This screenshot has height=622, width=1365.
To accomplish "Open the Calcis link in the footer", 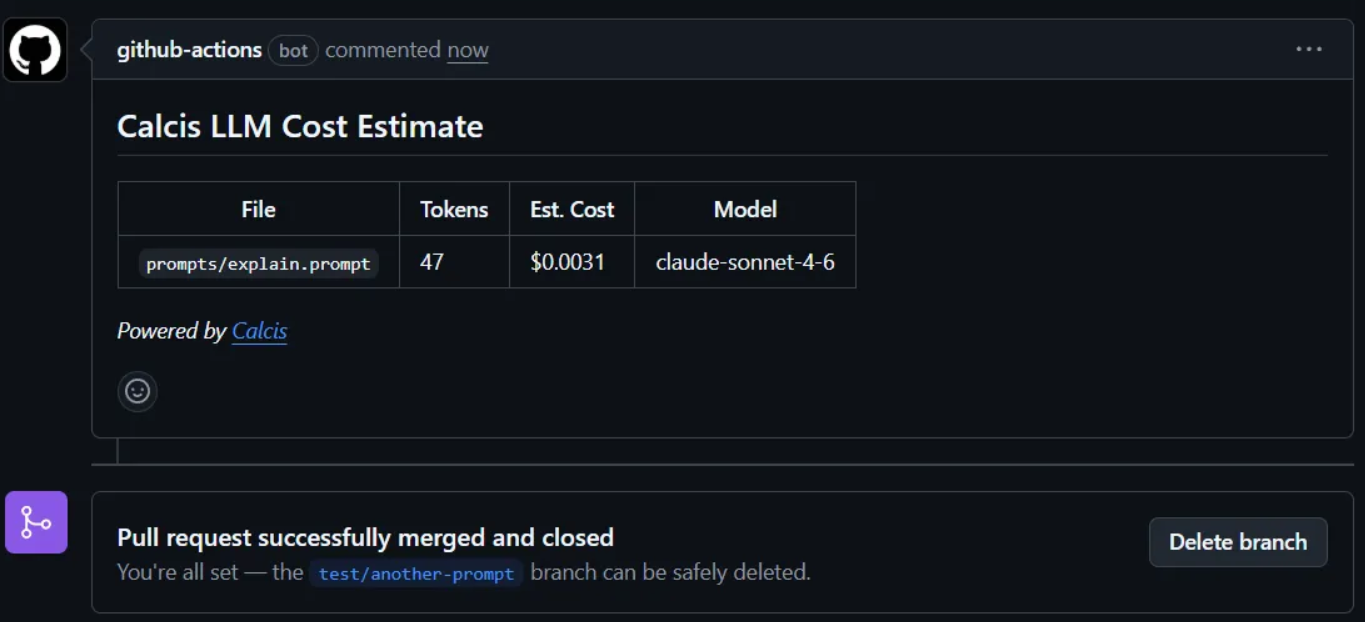I will 259,331.
